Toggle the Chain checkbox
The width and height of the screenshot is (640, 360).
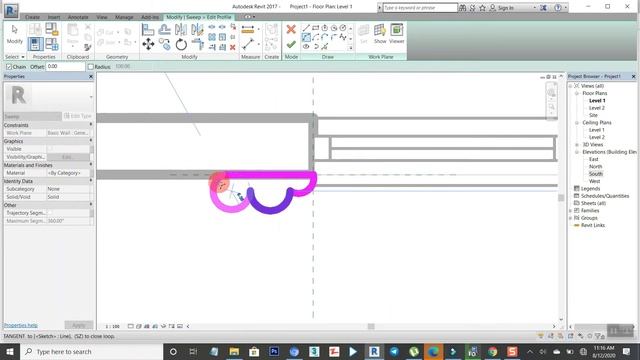[x=9, y=67]
